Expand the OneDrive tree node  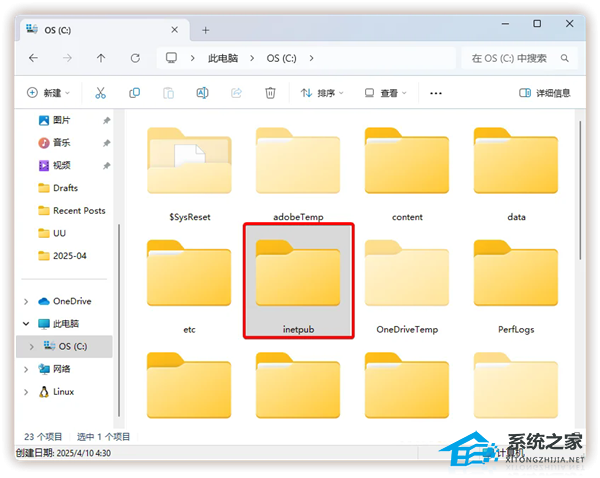pos(26,302)
